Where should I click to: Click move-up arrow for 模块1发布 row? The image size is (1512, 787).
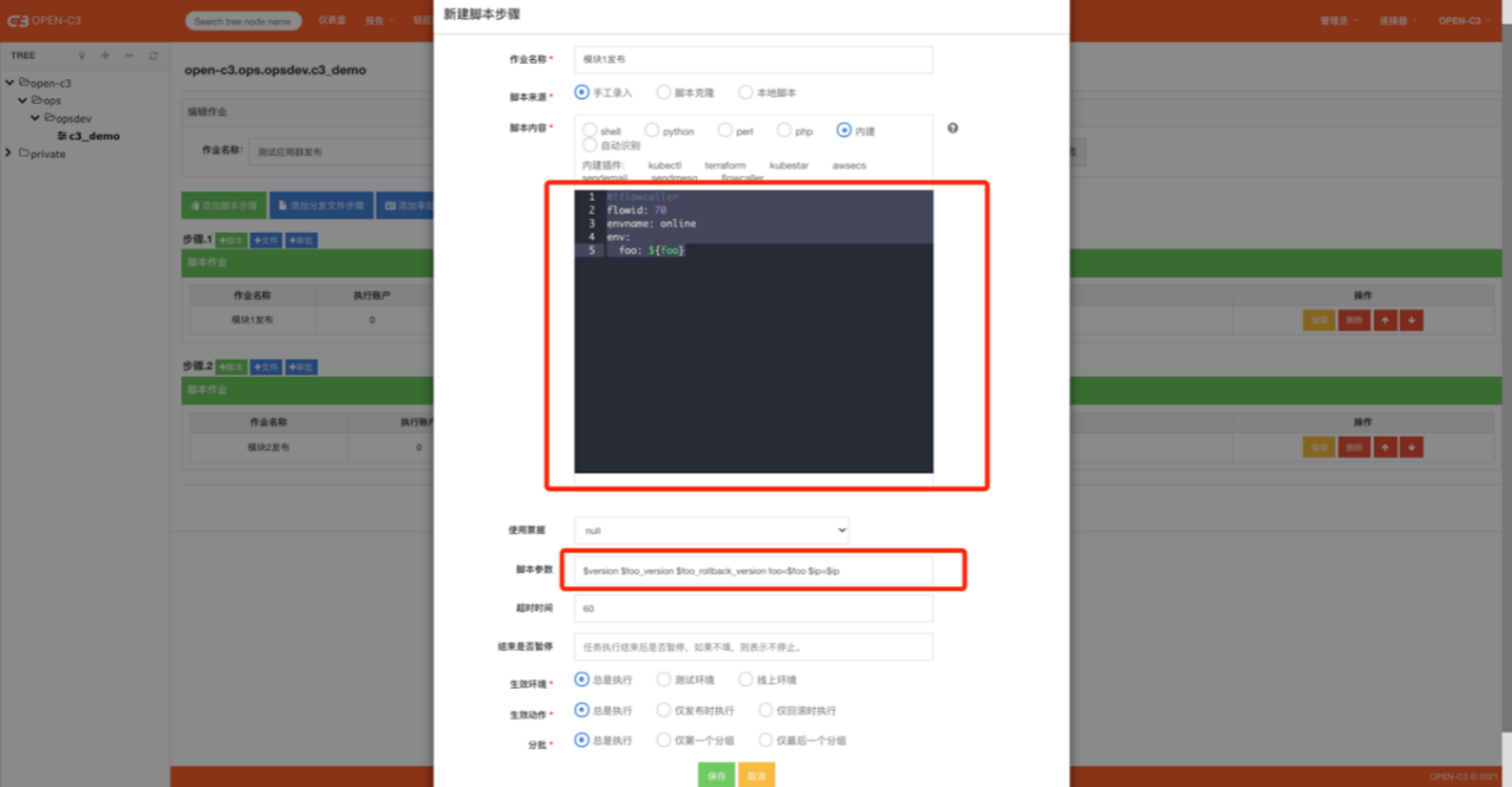coord(1385,320)
